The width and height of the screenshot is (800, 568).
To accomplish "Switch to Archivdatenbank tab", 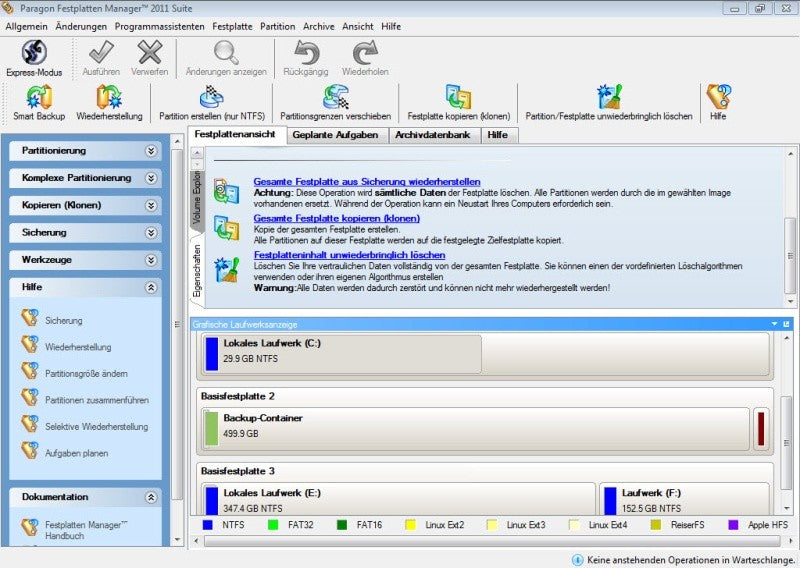I will pyautogui.click(x=433, y=135).
